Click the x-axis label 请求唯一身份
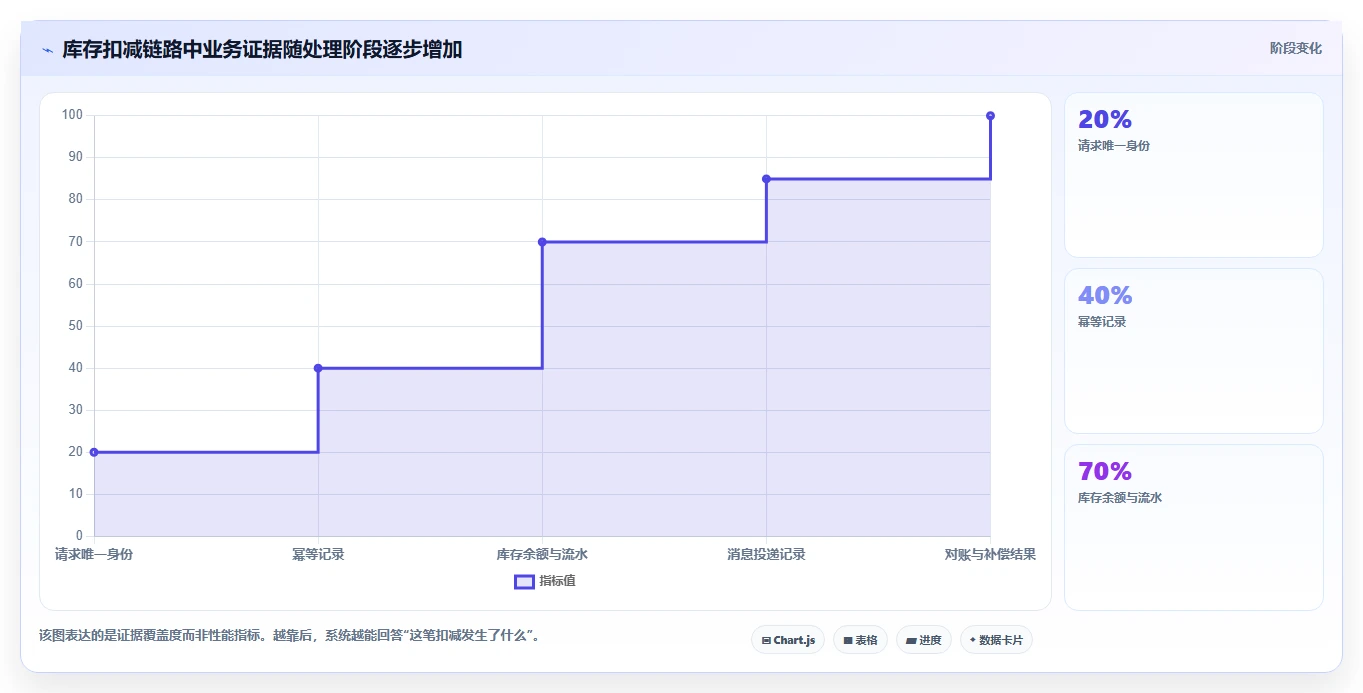 [x=94, y=554]
